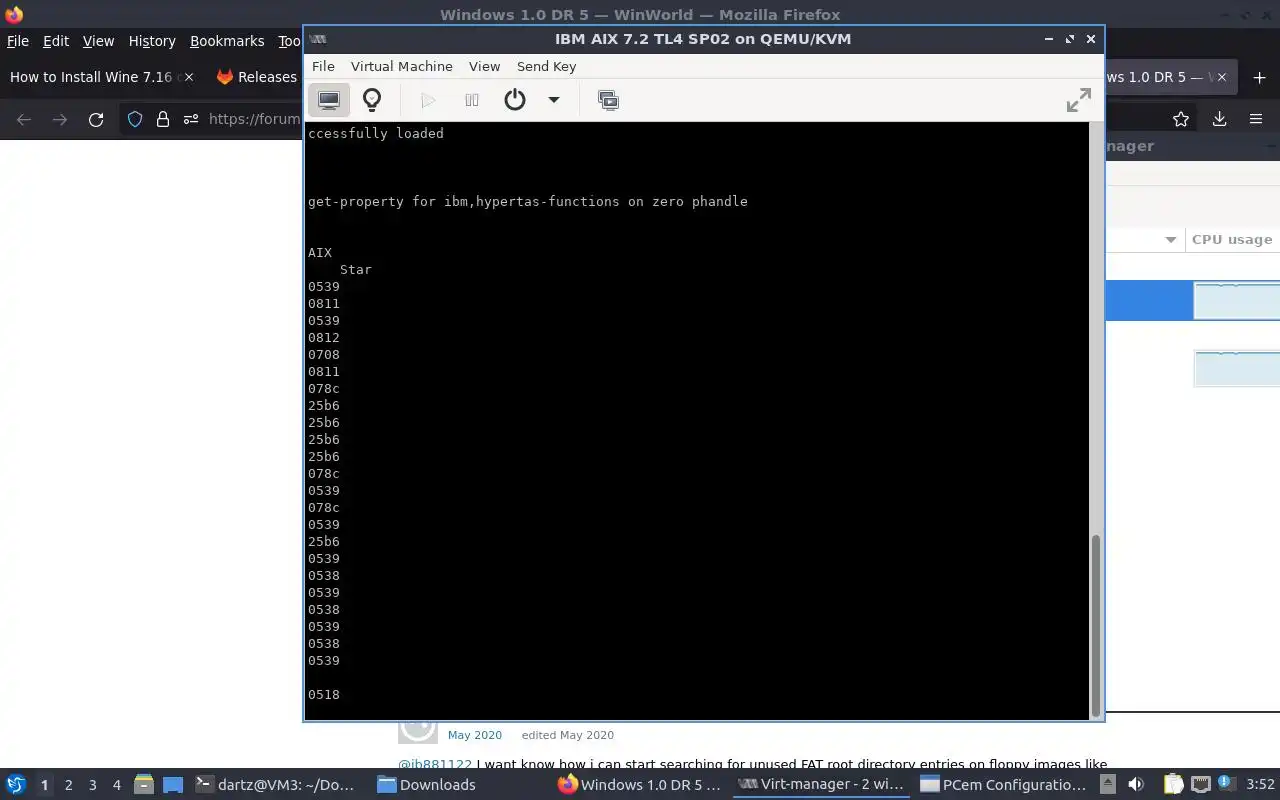This screenshot has width=1280, height=800.
Task: Open removable media eject tray icon
Action: tap(1110, 785)
